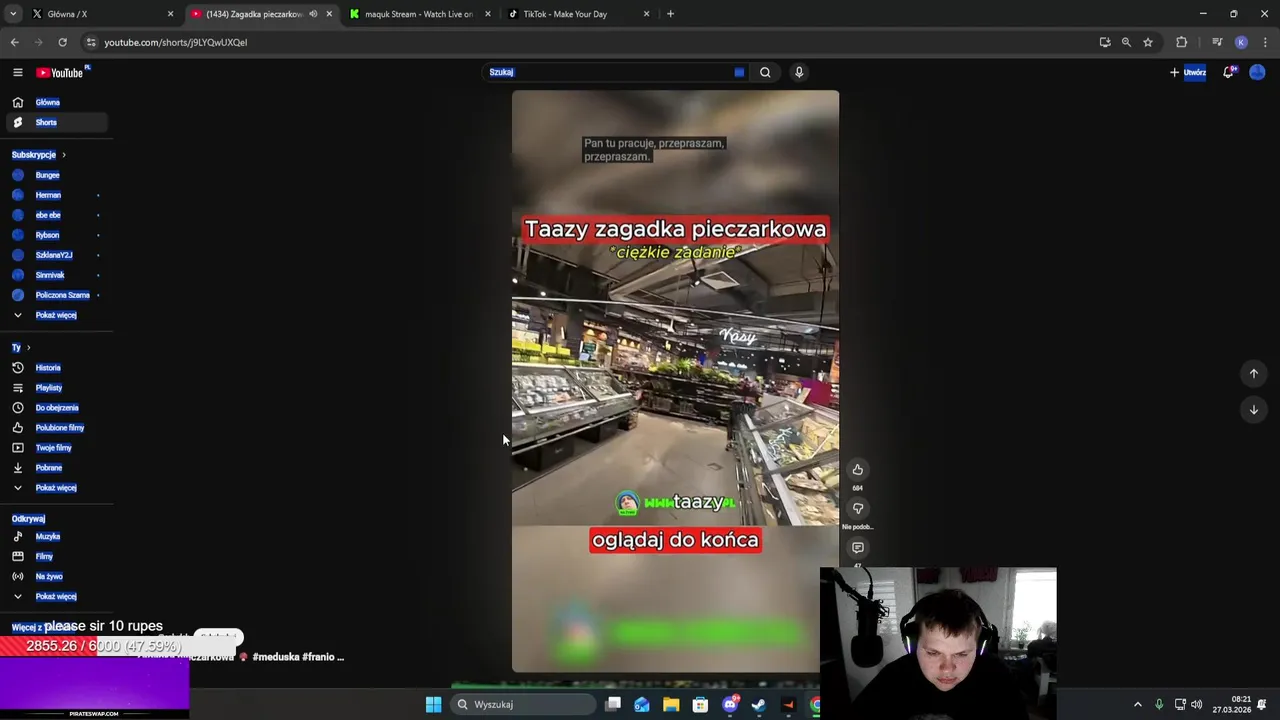Screen dimensions: 1280x720
Task: Open the Rybson subscription channel
Action: pos(47,235)
